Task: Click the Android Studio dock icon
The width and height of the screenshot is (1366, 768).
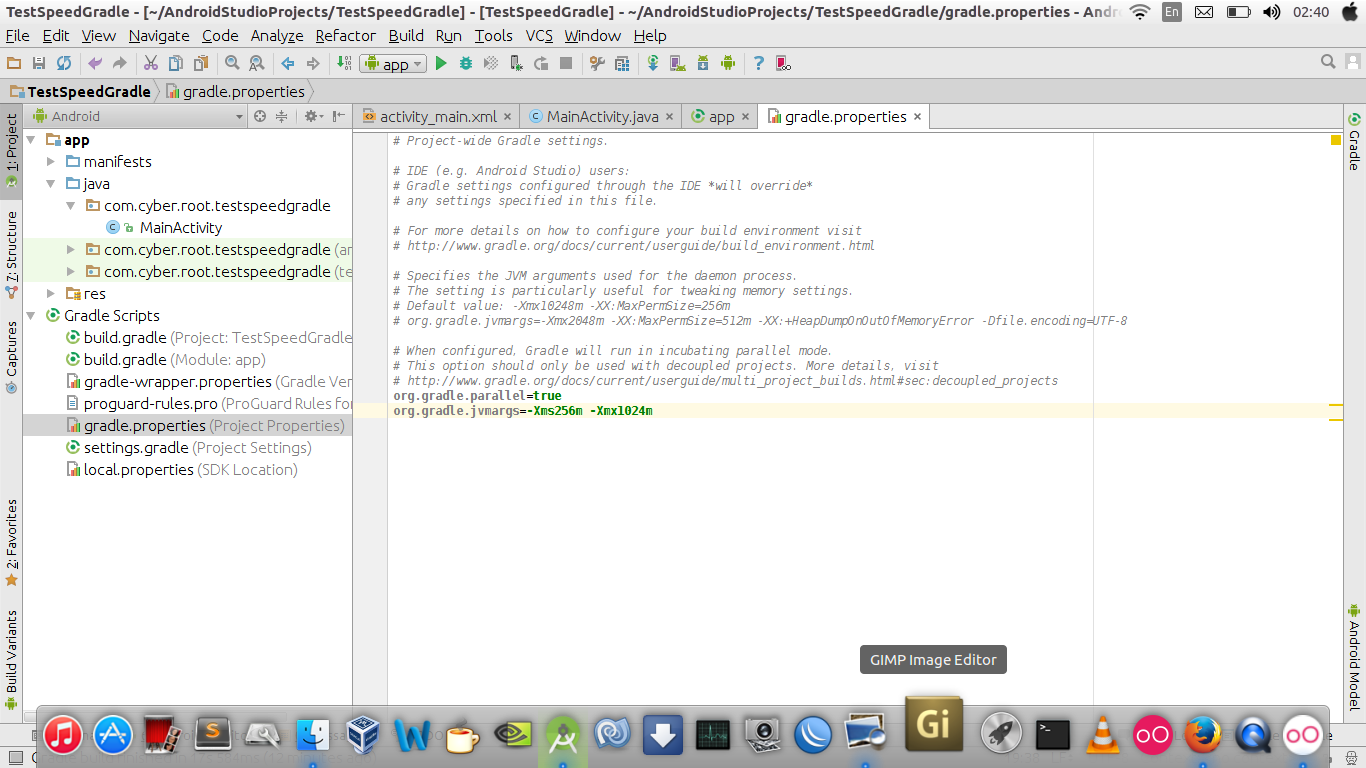Action: 563,734
